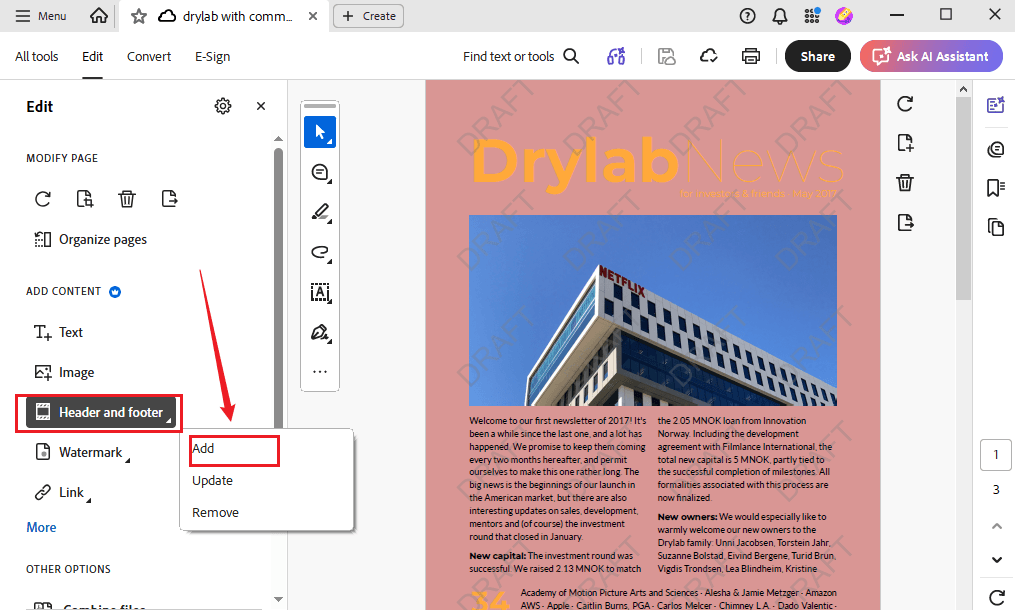
Task: Click Insert page icon in Modify Page
Action: (85, 199)
